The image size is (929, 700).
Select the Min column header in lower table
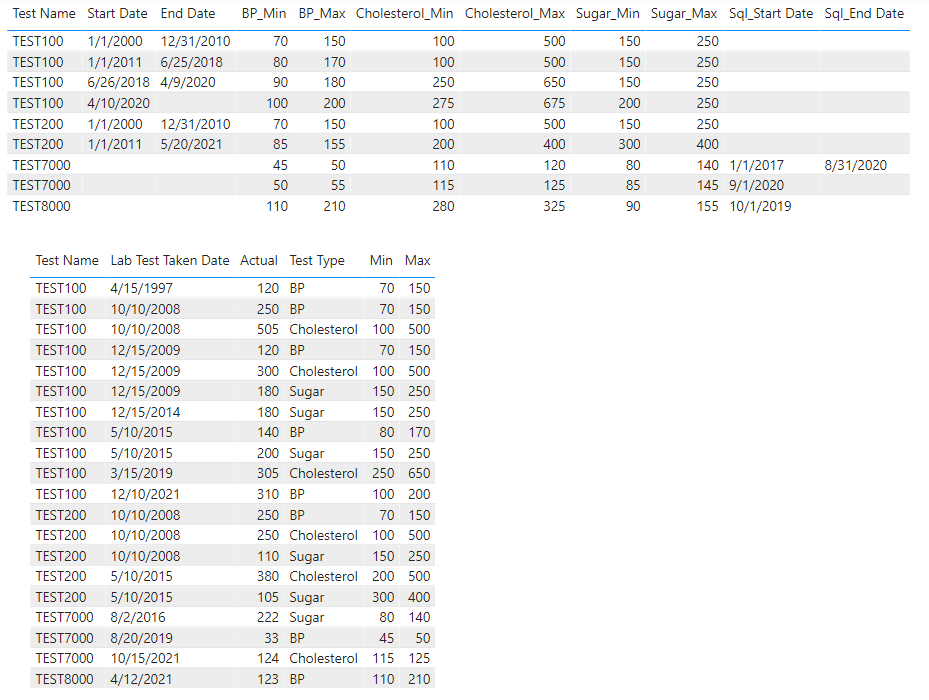tap(381, 261)
